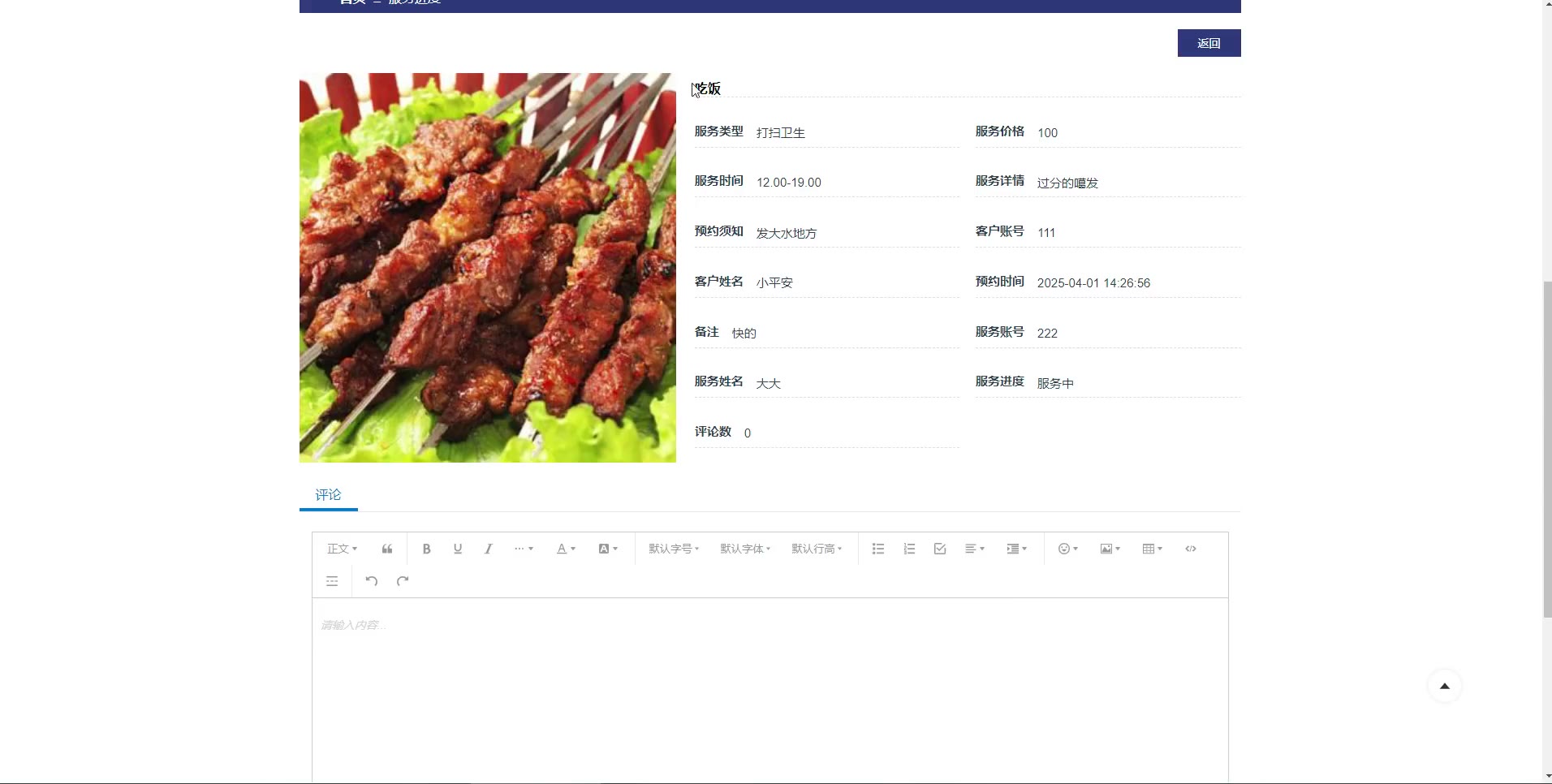Click the grilled skewers service image

[488, 268]
